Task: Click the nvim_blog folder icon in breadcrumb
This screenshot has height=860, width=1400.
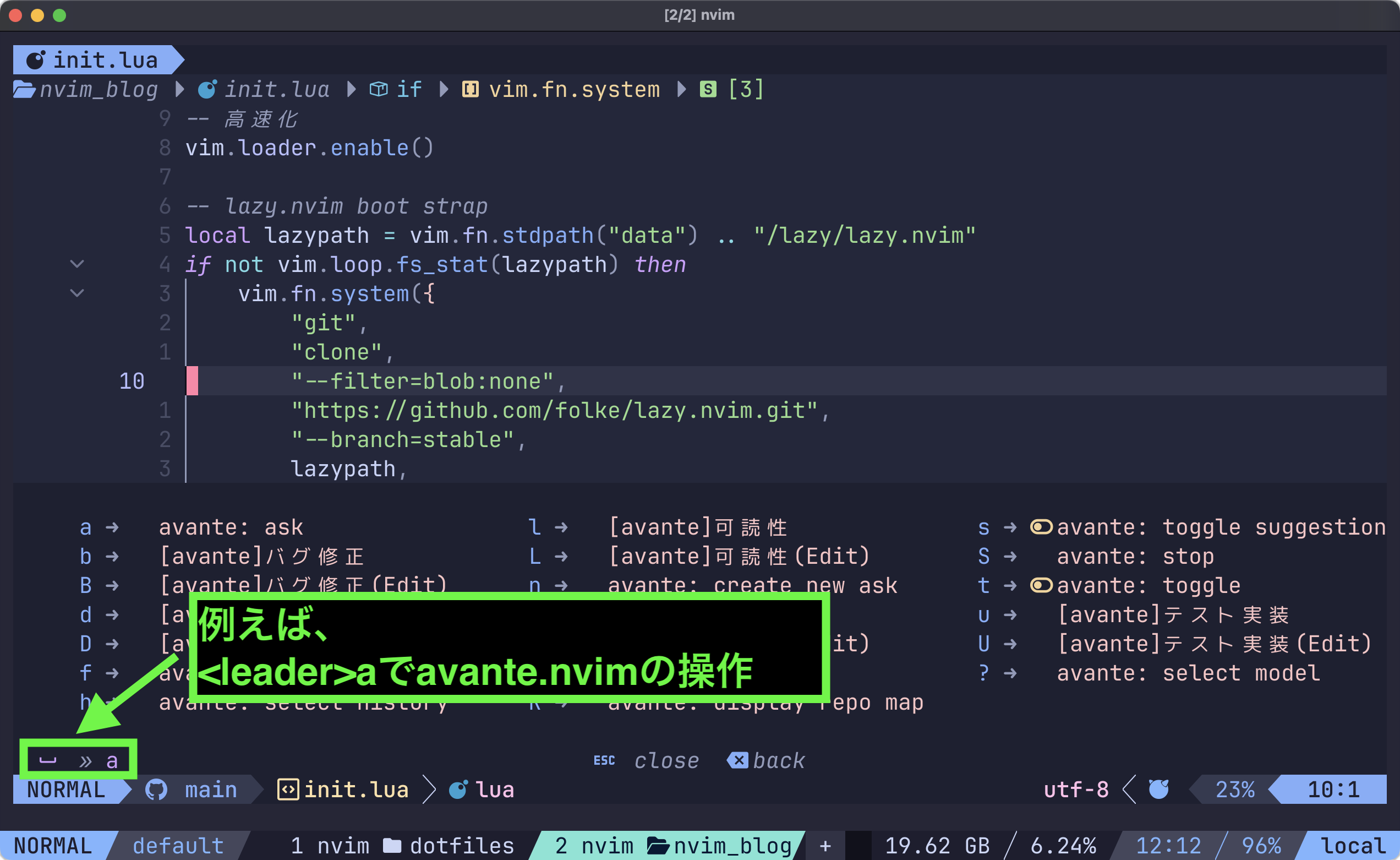Action: (x=24, y=89)
